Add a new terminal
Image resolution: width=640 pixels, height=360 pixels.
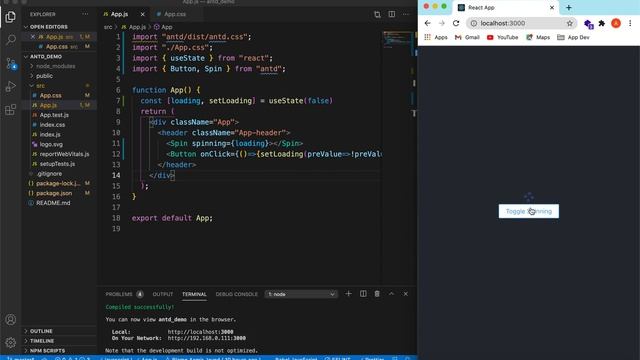[x=348, y=294]
